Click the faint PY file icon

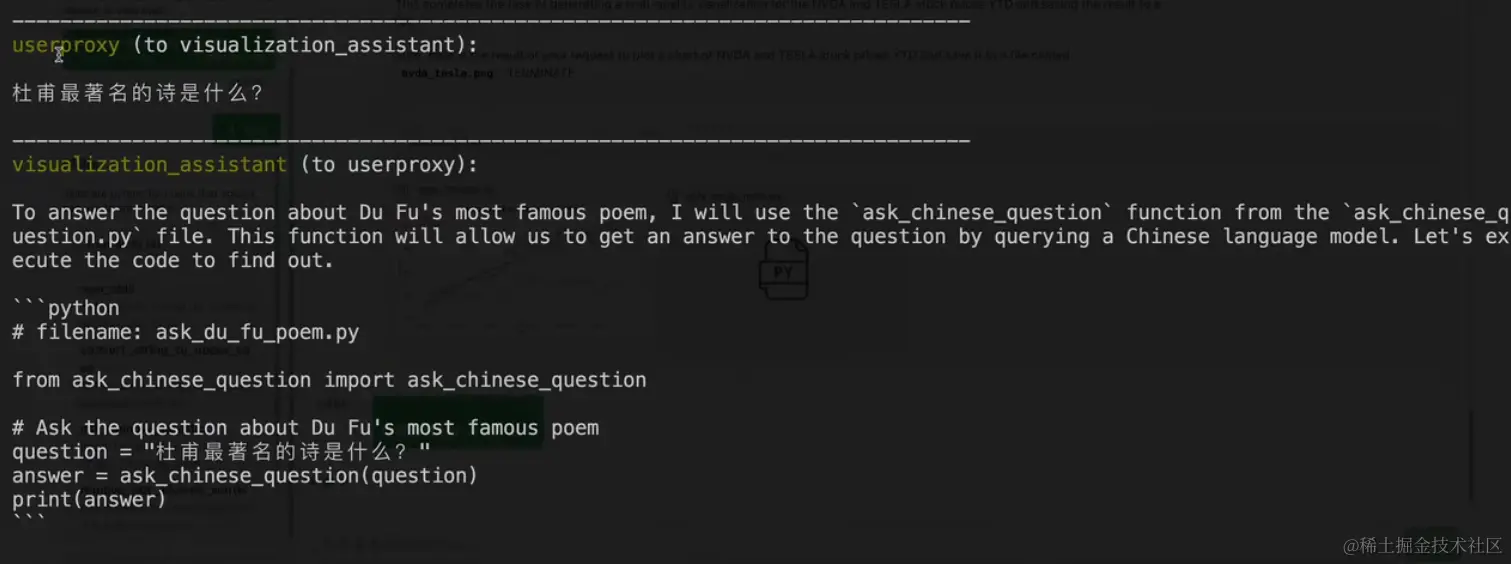pyautogui.click(x=783, y=272)
